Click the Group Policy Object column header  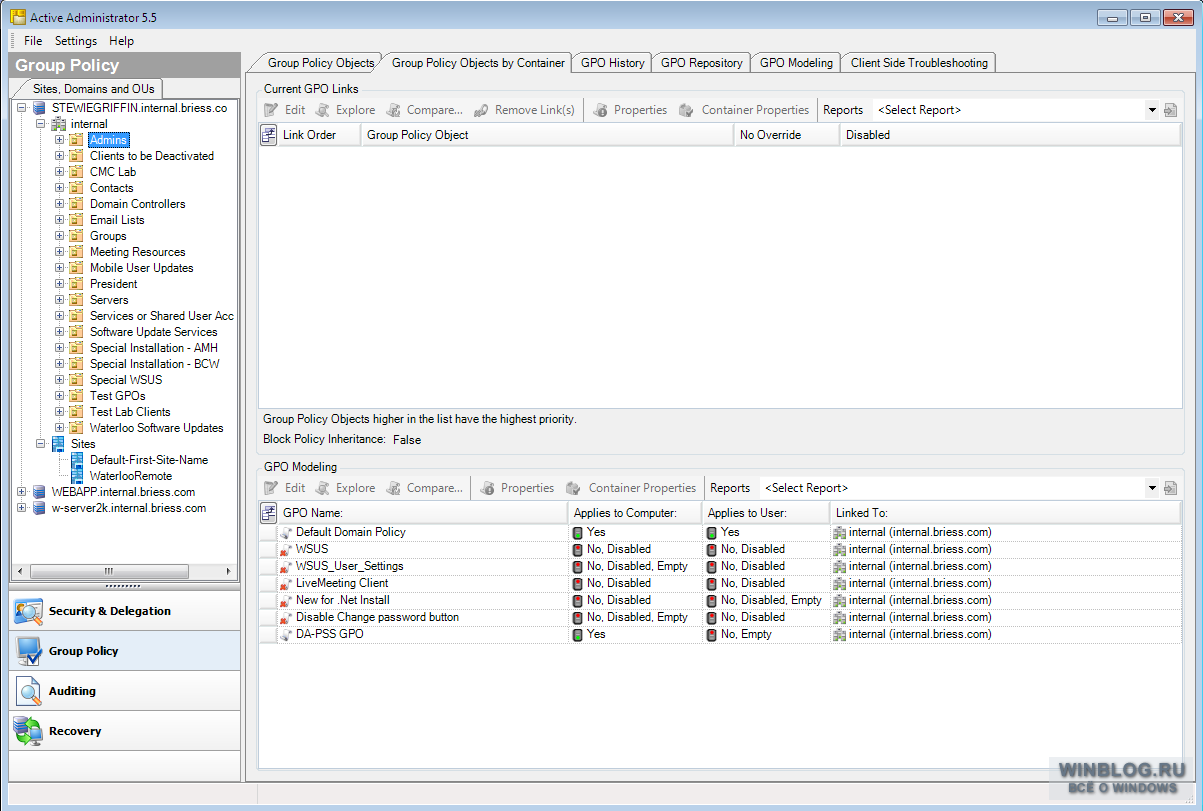(547, 135)
